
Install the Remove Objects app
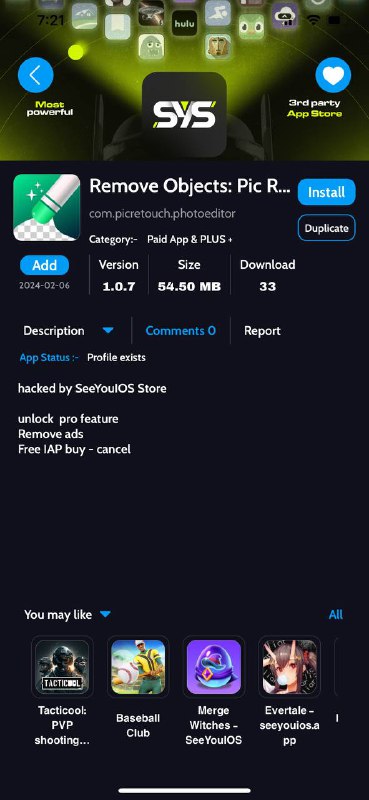[327, 192]
